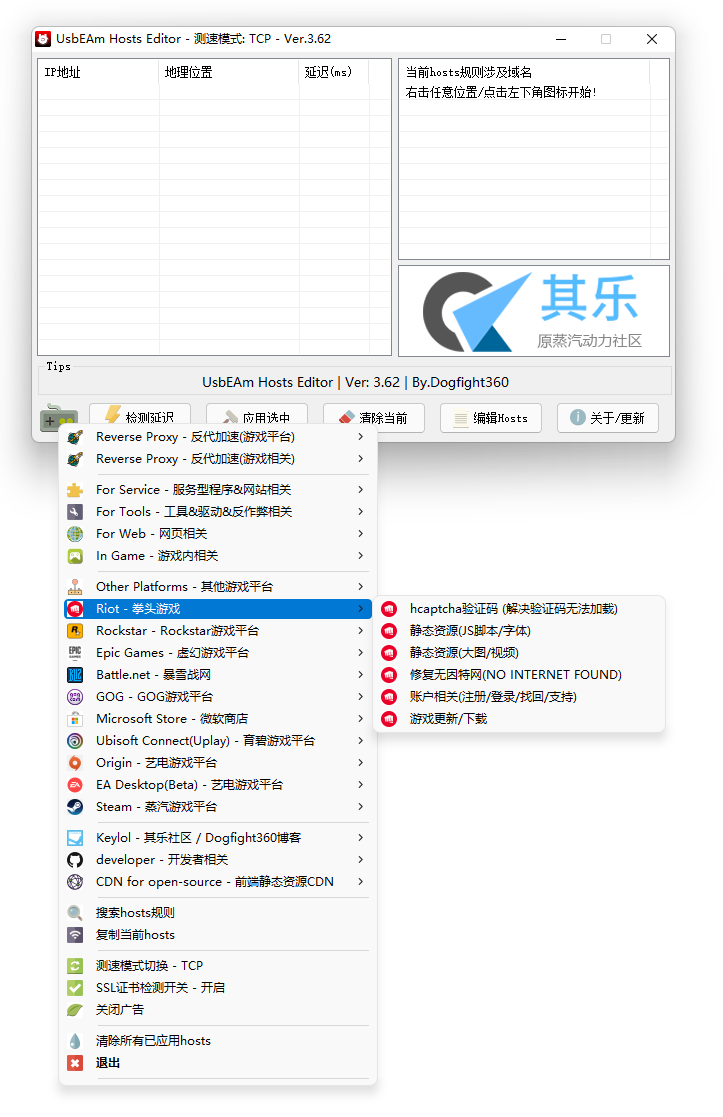Screen dimensions: 723x1117
Task: Expand GOG submenu arrow
Action: (360, 697)
